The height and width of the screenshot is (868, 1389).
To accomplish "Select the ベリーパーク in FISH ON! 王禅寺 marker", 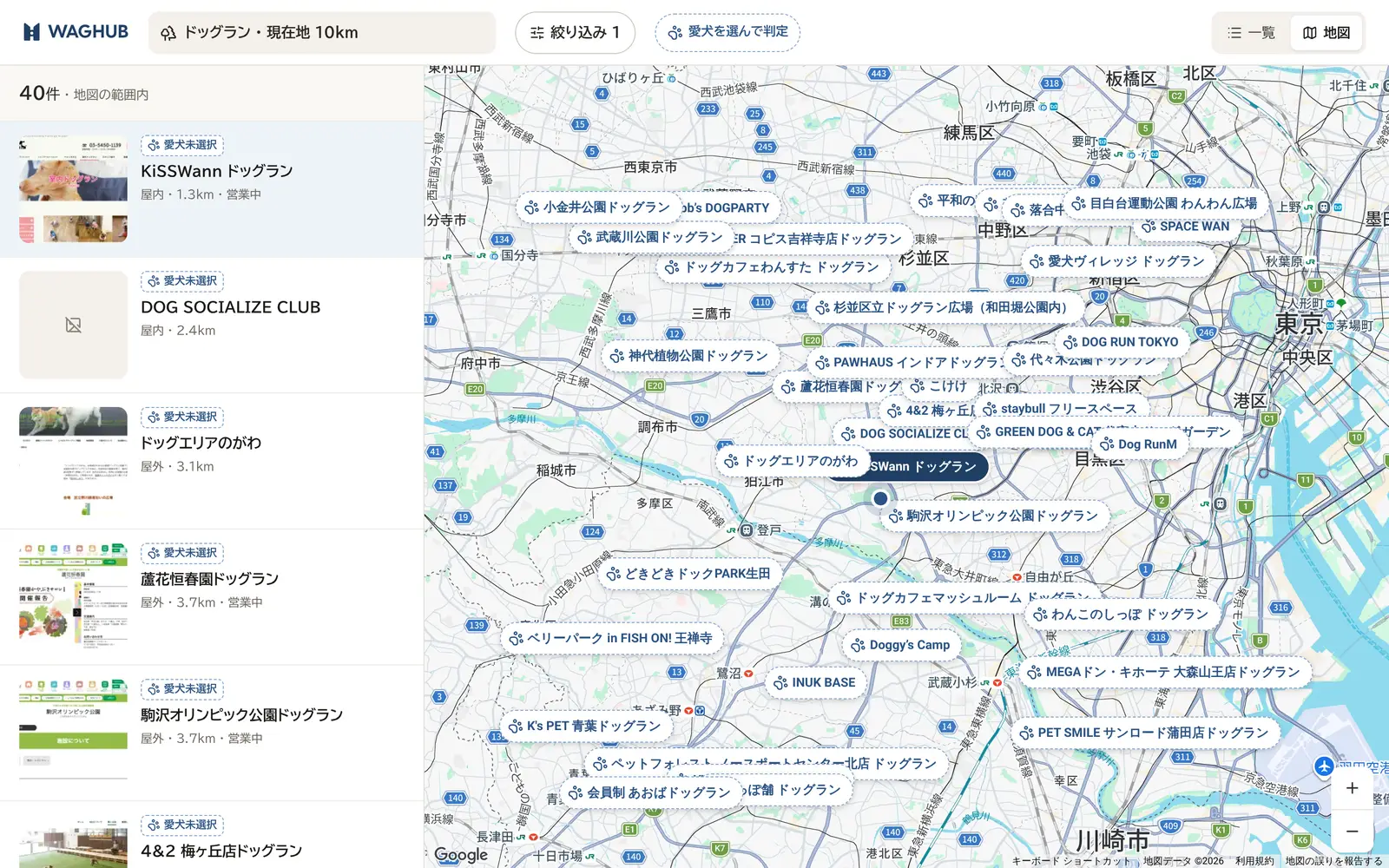I will tap(611, 638).
